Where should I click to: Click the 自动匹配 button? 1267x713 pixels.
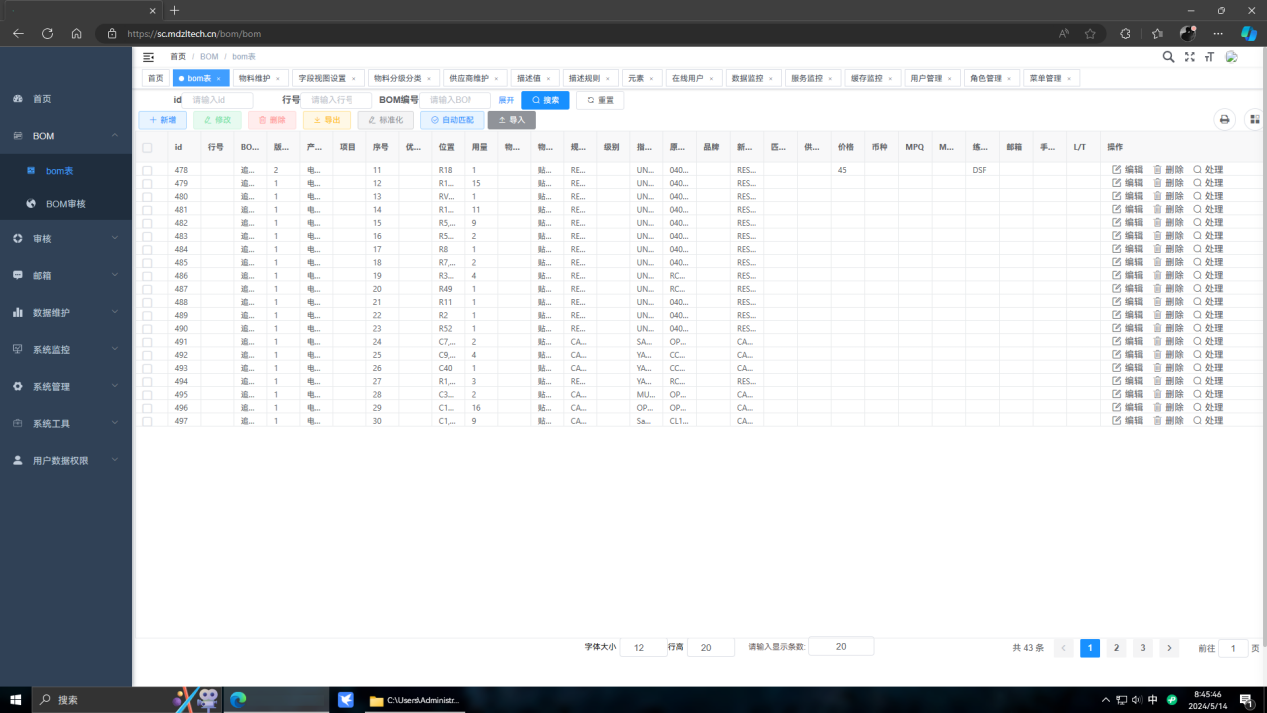pyautogui.click(x=452, y=120)
